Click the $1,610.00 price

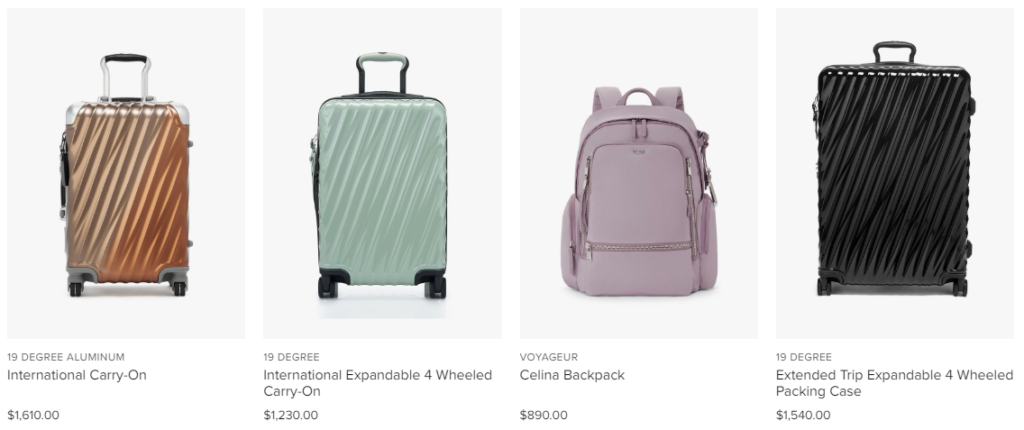pyautogui.click(x=33, y=415)
